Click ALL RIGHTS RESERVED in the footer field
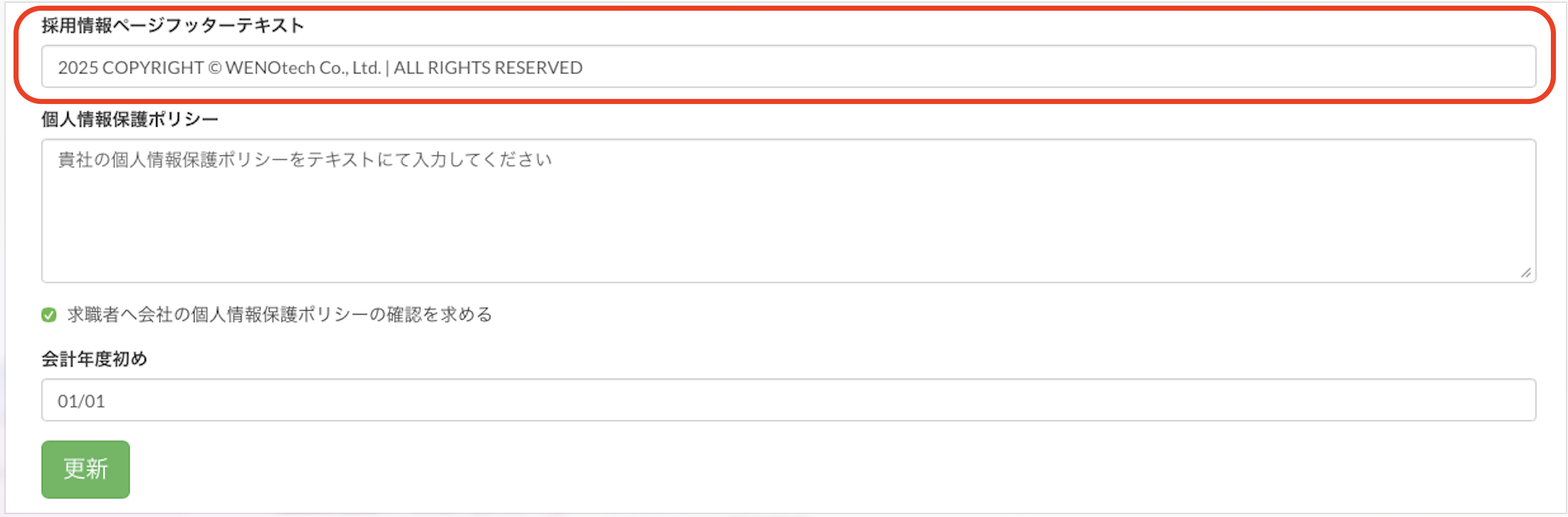Image resolution: width=1568 pixels, height=517 pixels. [x=488, y=68]
